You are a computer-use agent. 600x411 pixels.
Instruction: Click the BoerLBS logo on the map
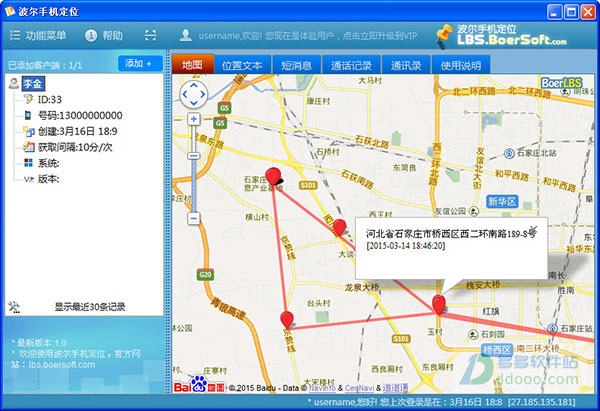(561, 83)
